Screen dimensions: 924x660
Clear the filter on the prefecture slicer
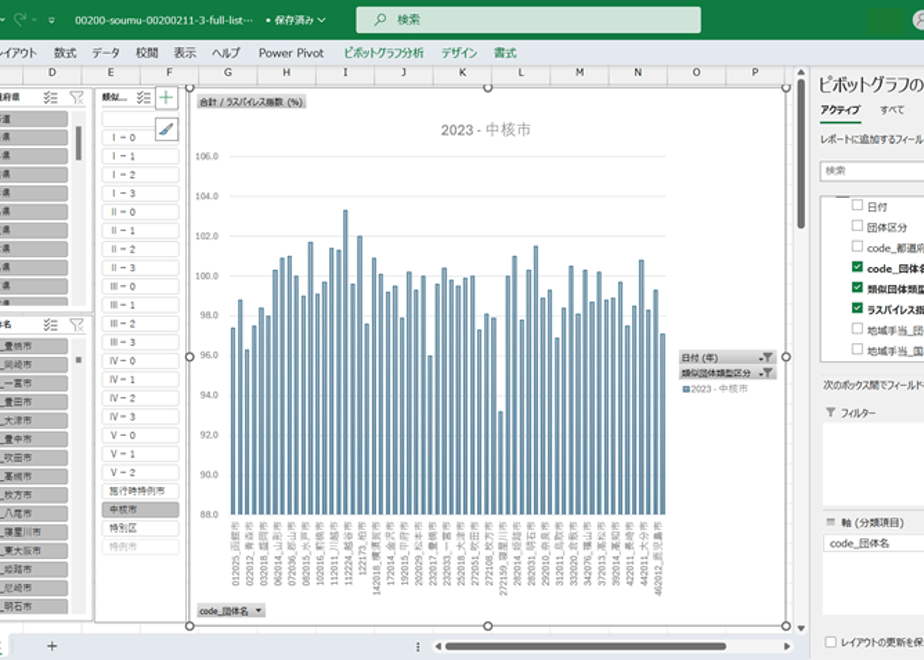point(77,97)
